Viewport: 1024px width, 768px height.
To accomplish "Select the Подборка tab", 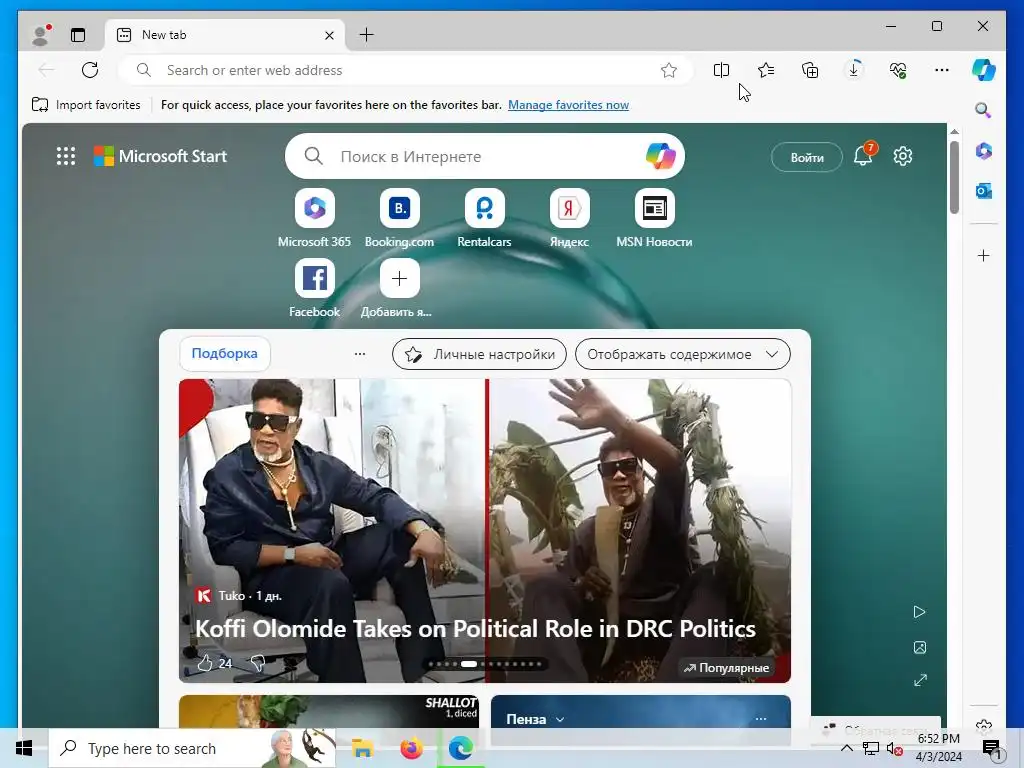I will point(225,353).
